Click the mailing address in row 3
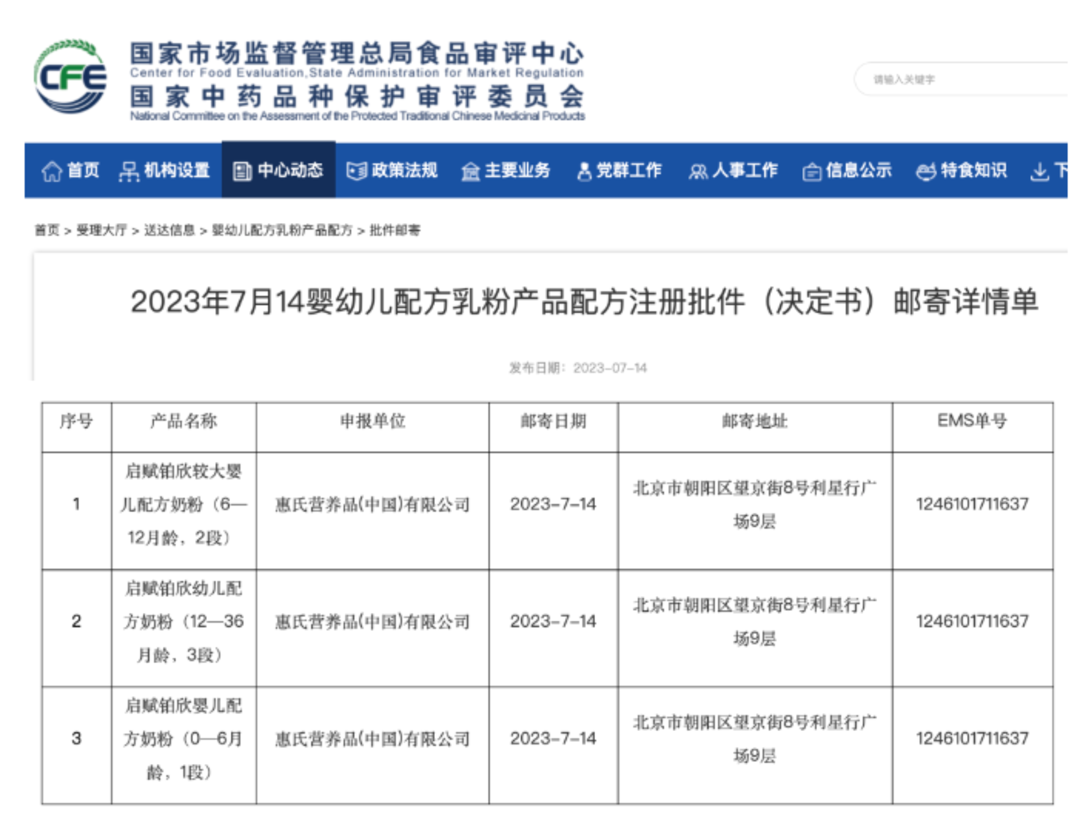 coord(755,739)
